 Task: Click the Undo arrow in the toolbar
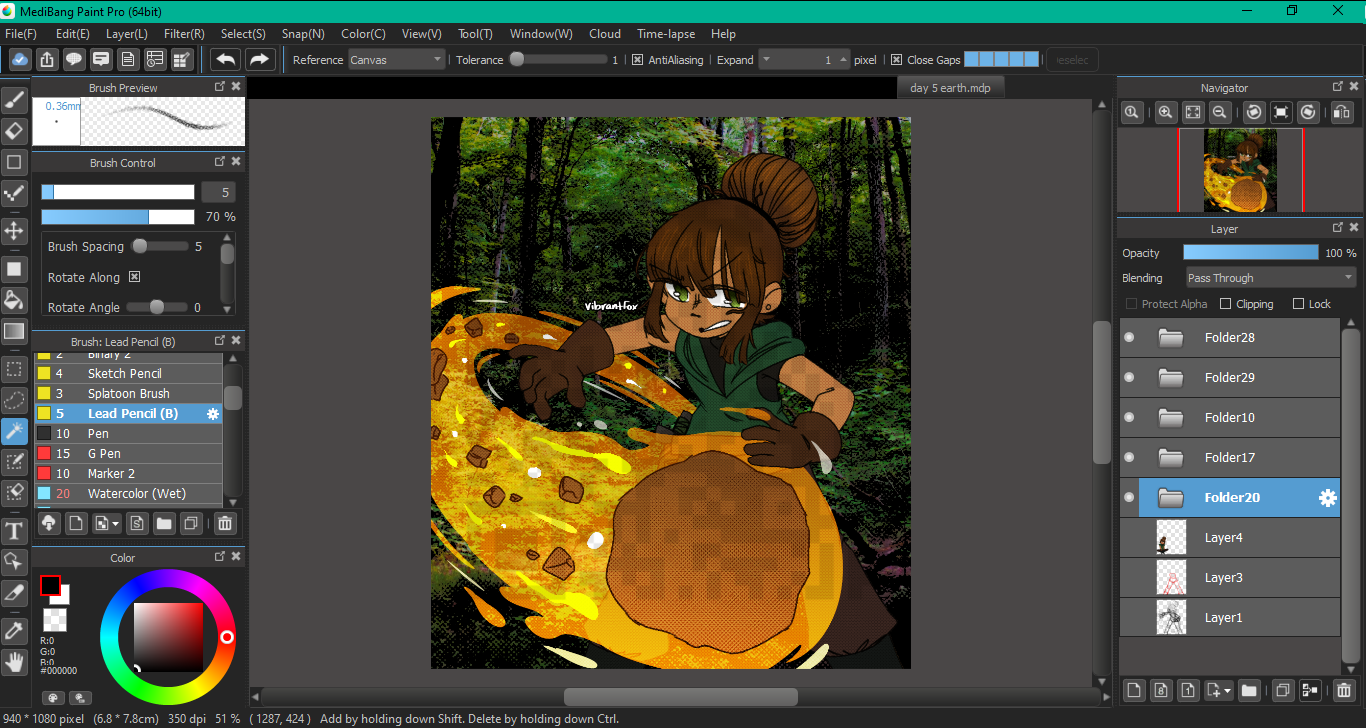point(226,60)
